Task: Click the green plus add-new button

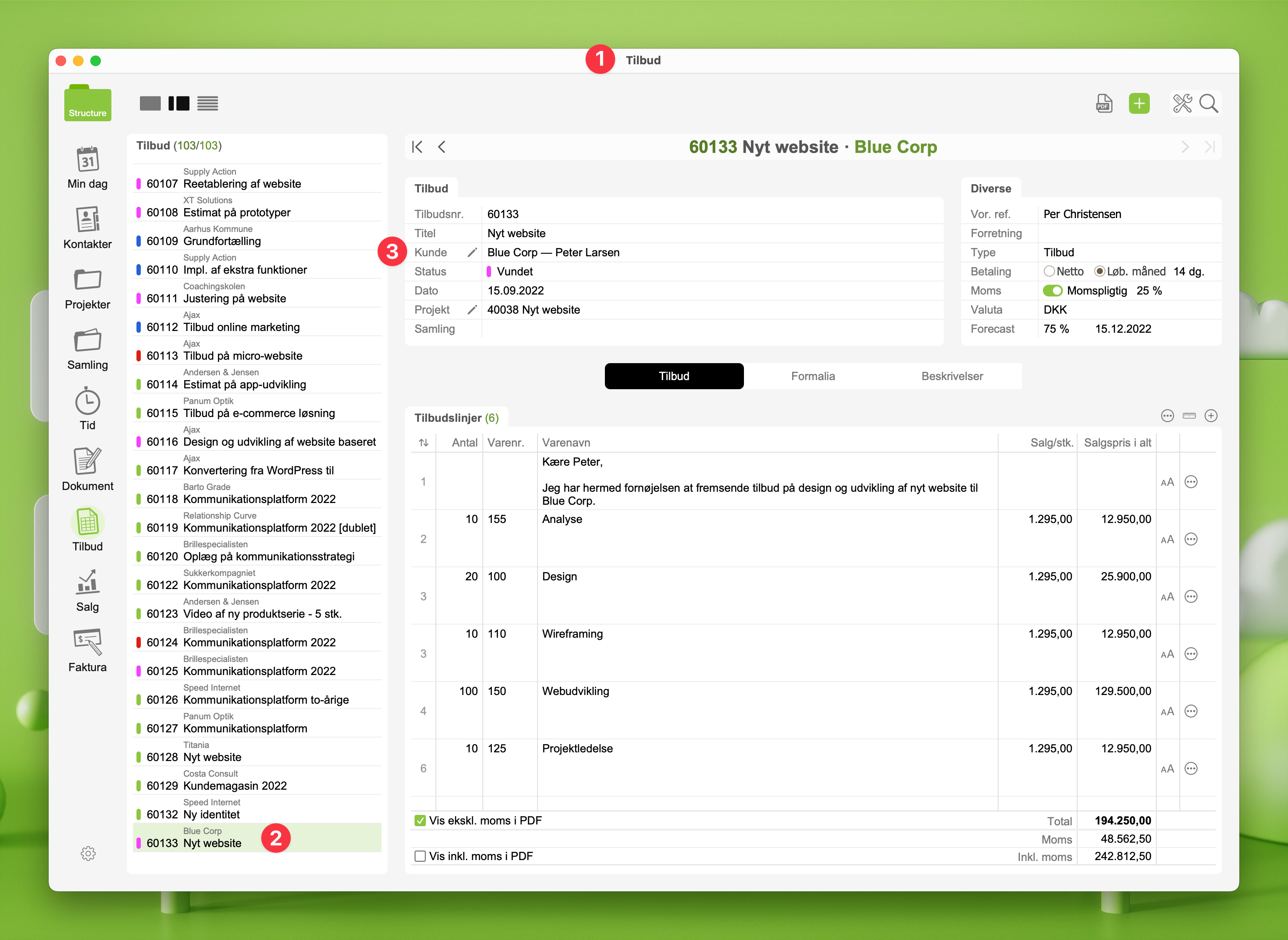Action: point(1139,103)
